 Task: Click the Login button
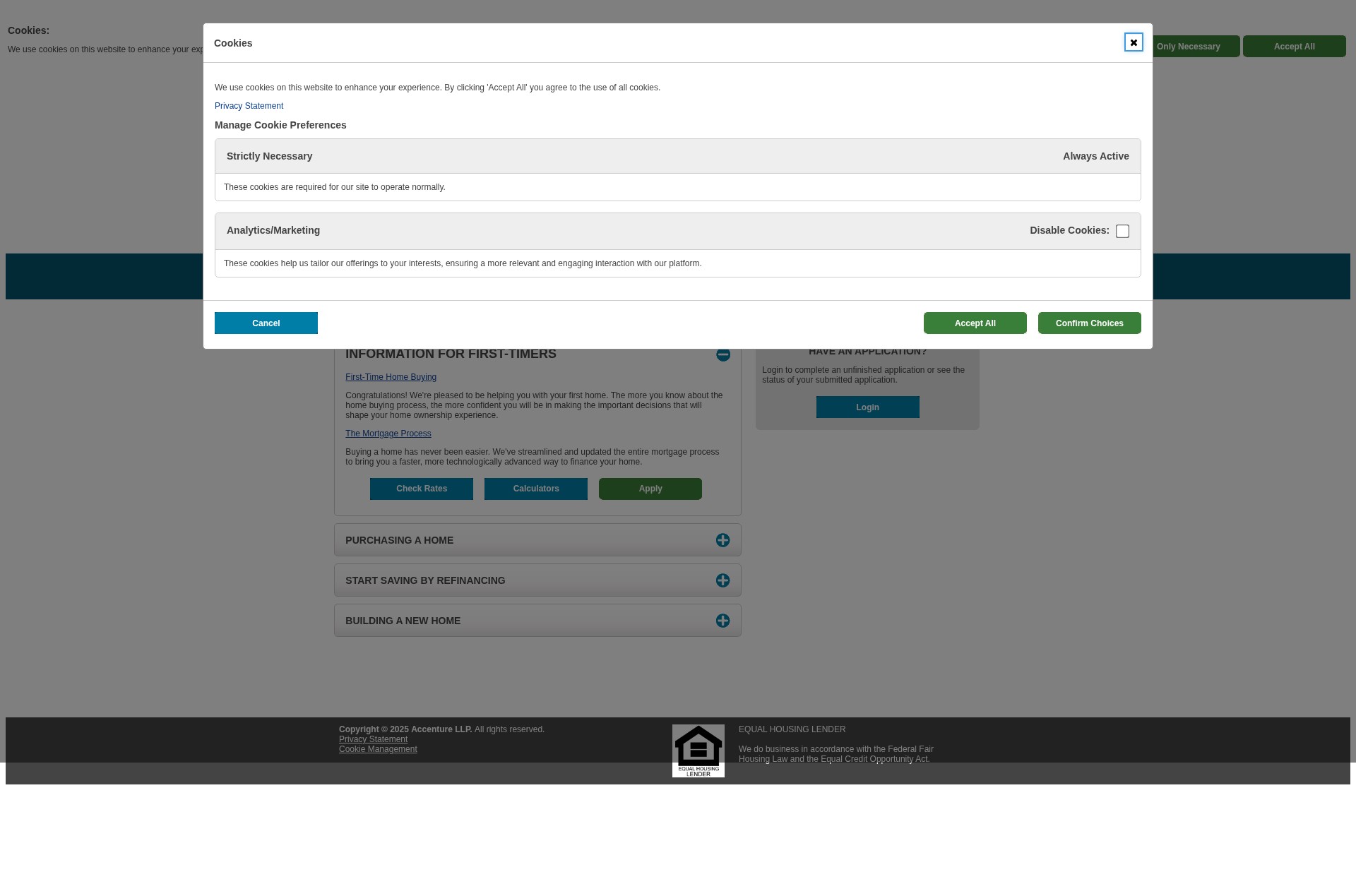click(x=868, y=407)
